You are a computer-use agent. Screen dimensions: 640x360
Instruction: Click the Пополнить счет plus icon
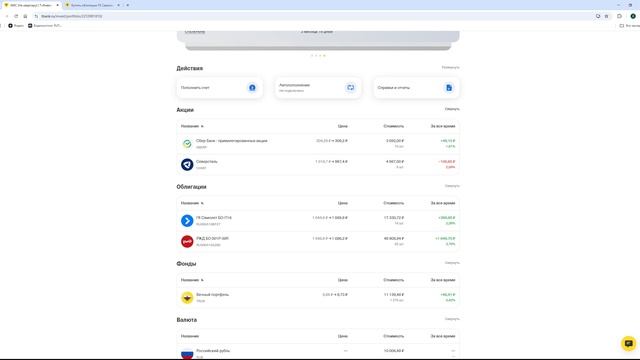pyautogui.click(x=252, y=88)
